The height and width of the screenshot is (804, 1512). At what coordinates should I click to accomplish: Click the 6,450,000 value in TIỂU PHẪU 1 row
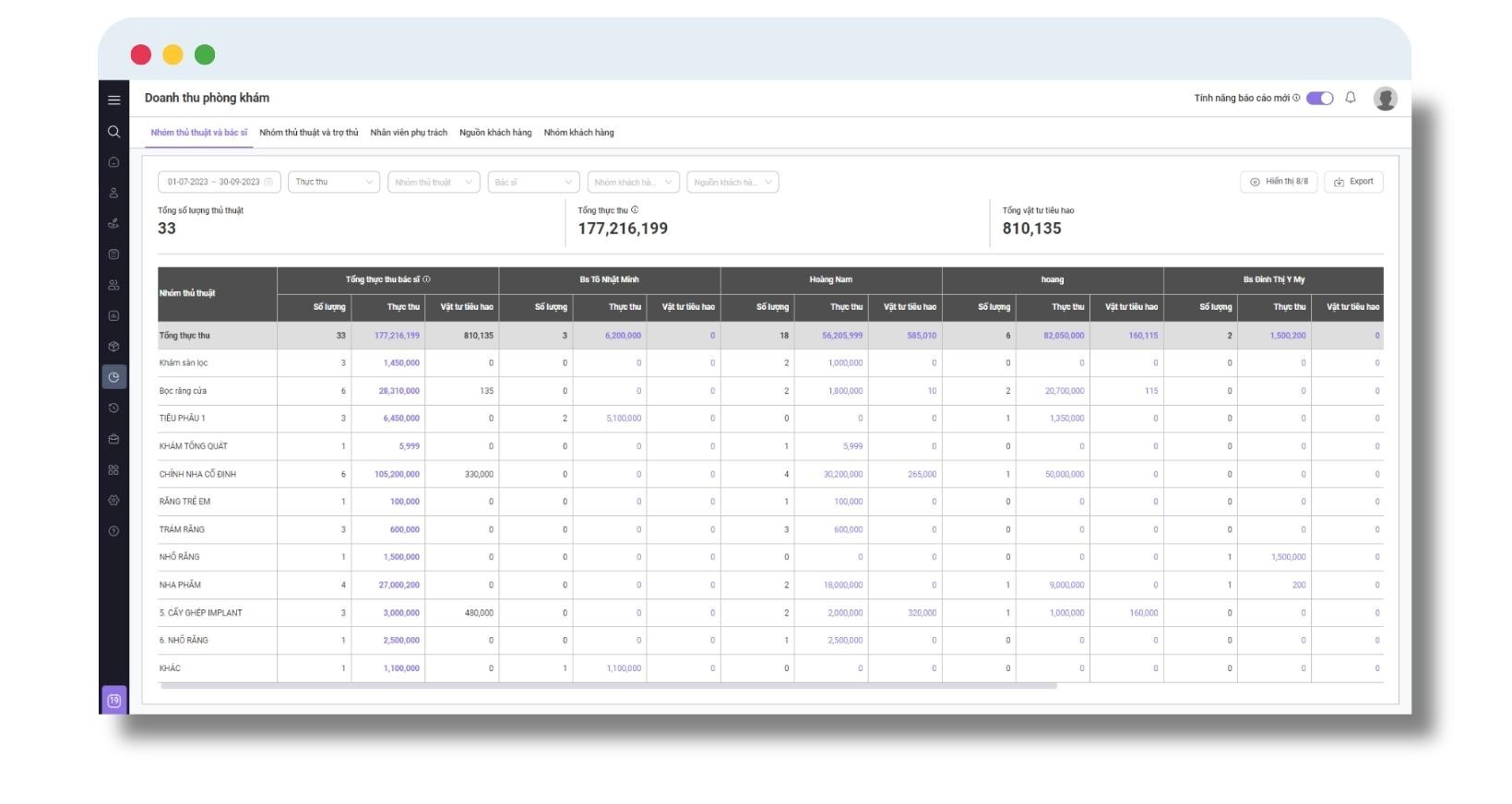[x=401, y=419]
